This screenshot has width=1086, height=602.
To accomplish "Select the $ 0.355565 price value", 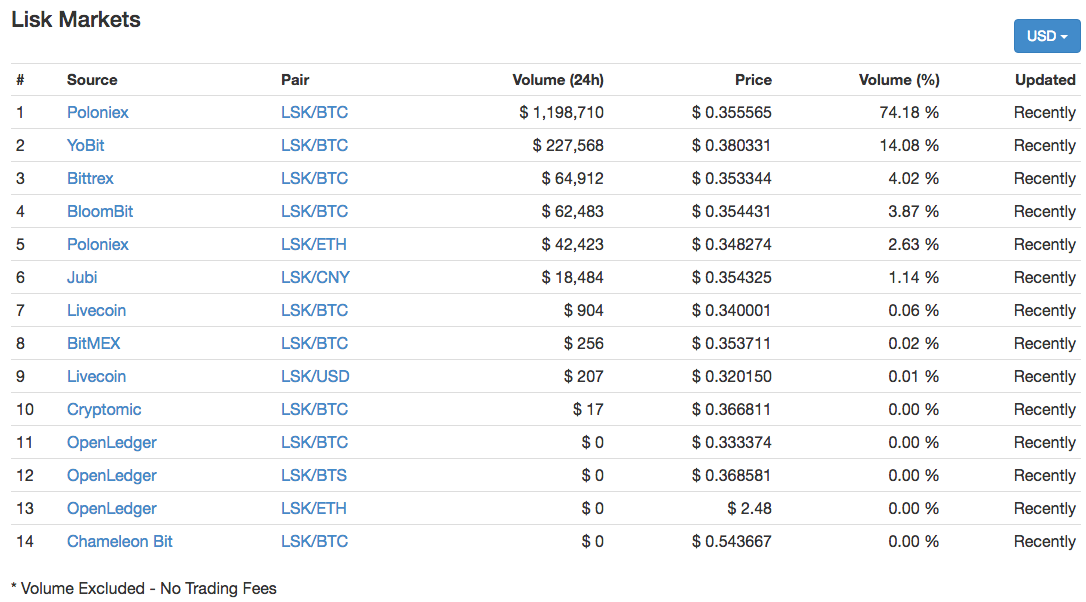I will [731, 112].
